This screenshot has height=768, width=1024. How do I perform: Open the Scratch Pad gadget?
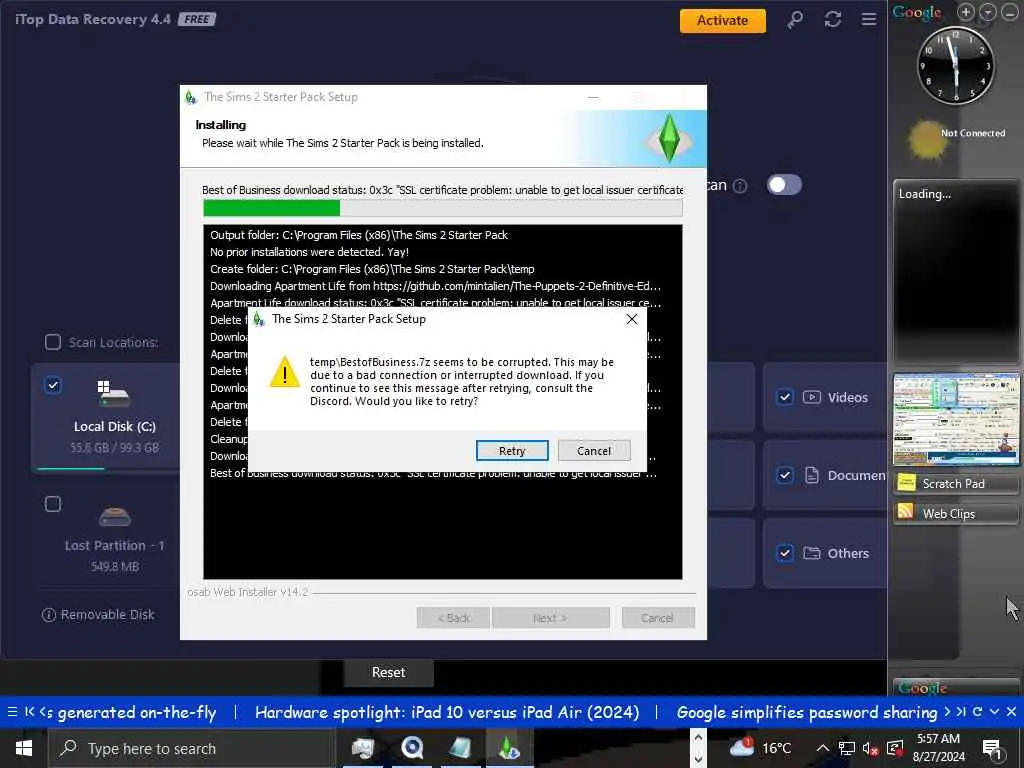(956, 483)
